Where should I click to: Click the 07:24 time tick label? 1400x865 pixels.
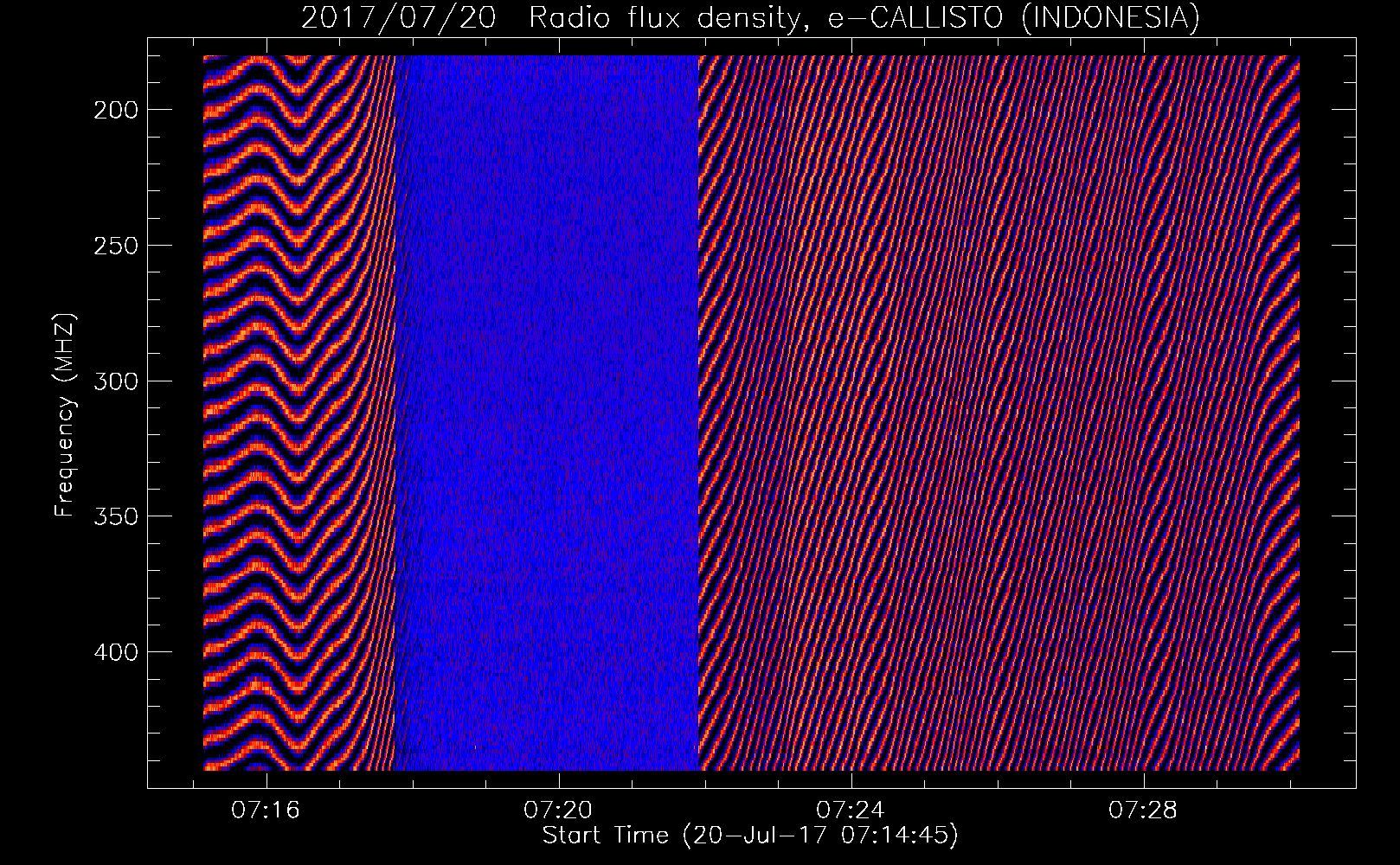tap(851, 810)
